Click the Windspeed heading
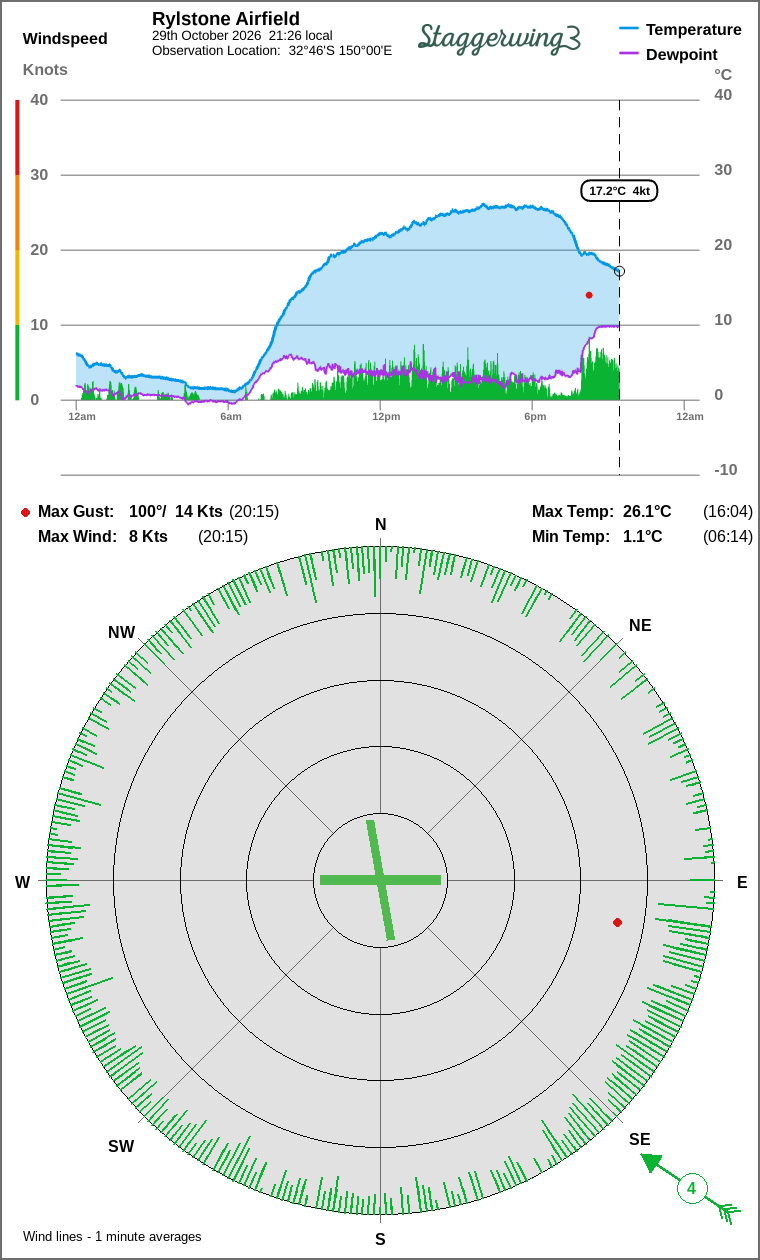Screen dimensions: 760x1260 tap(65, 39)
